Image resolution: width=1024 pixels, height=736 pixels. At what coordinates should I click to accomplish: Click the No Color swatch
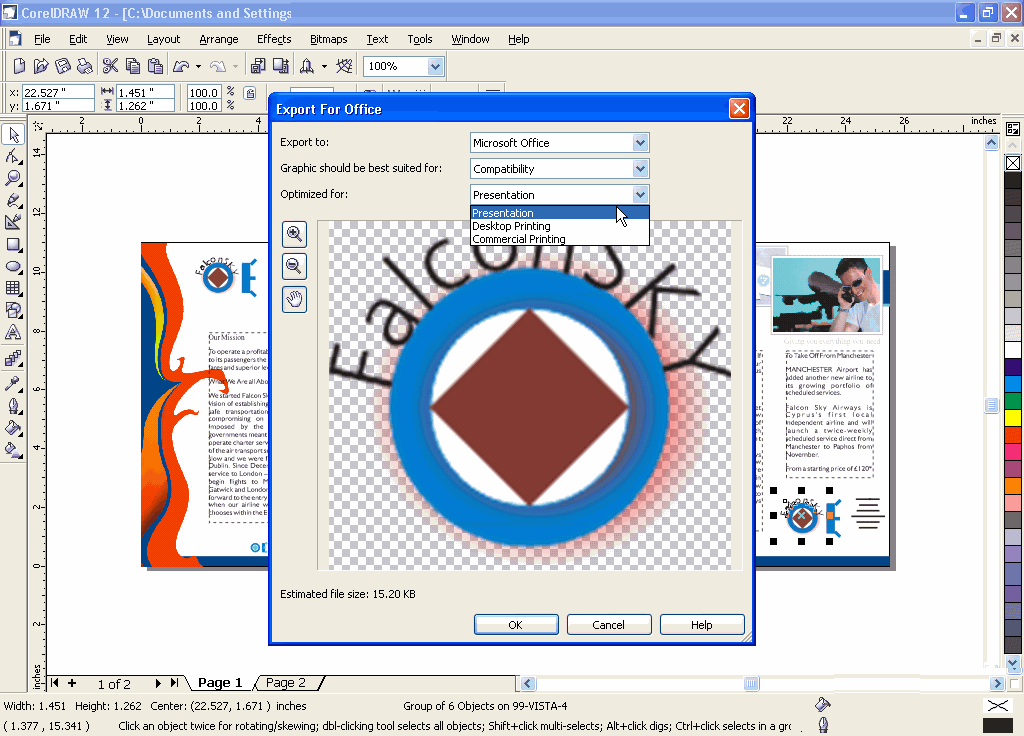(1013, 163)
